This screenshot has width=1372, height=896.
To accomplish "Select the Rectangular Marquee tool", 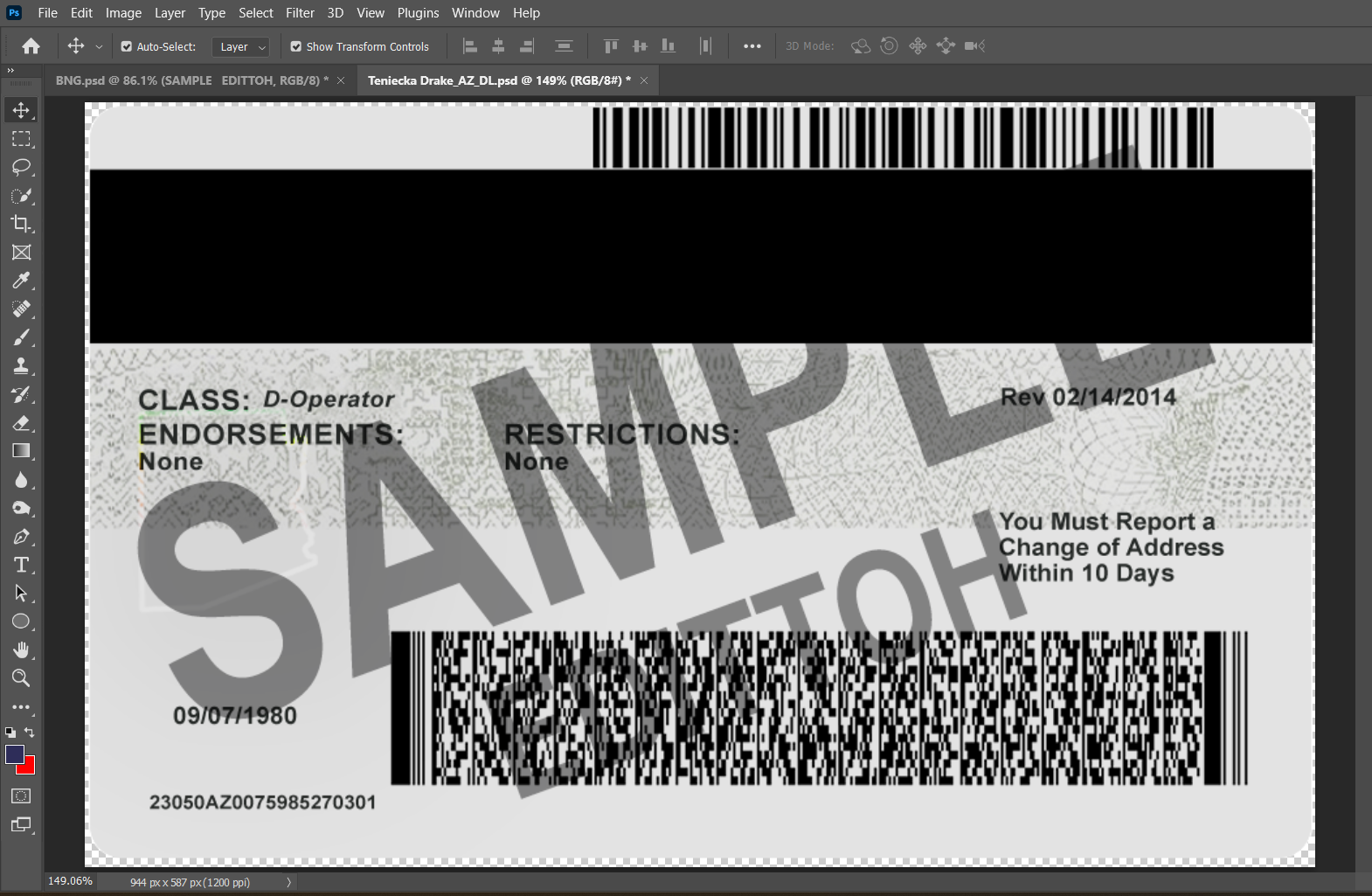I will tap(21, 139).
